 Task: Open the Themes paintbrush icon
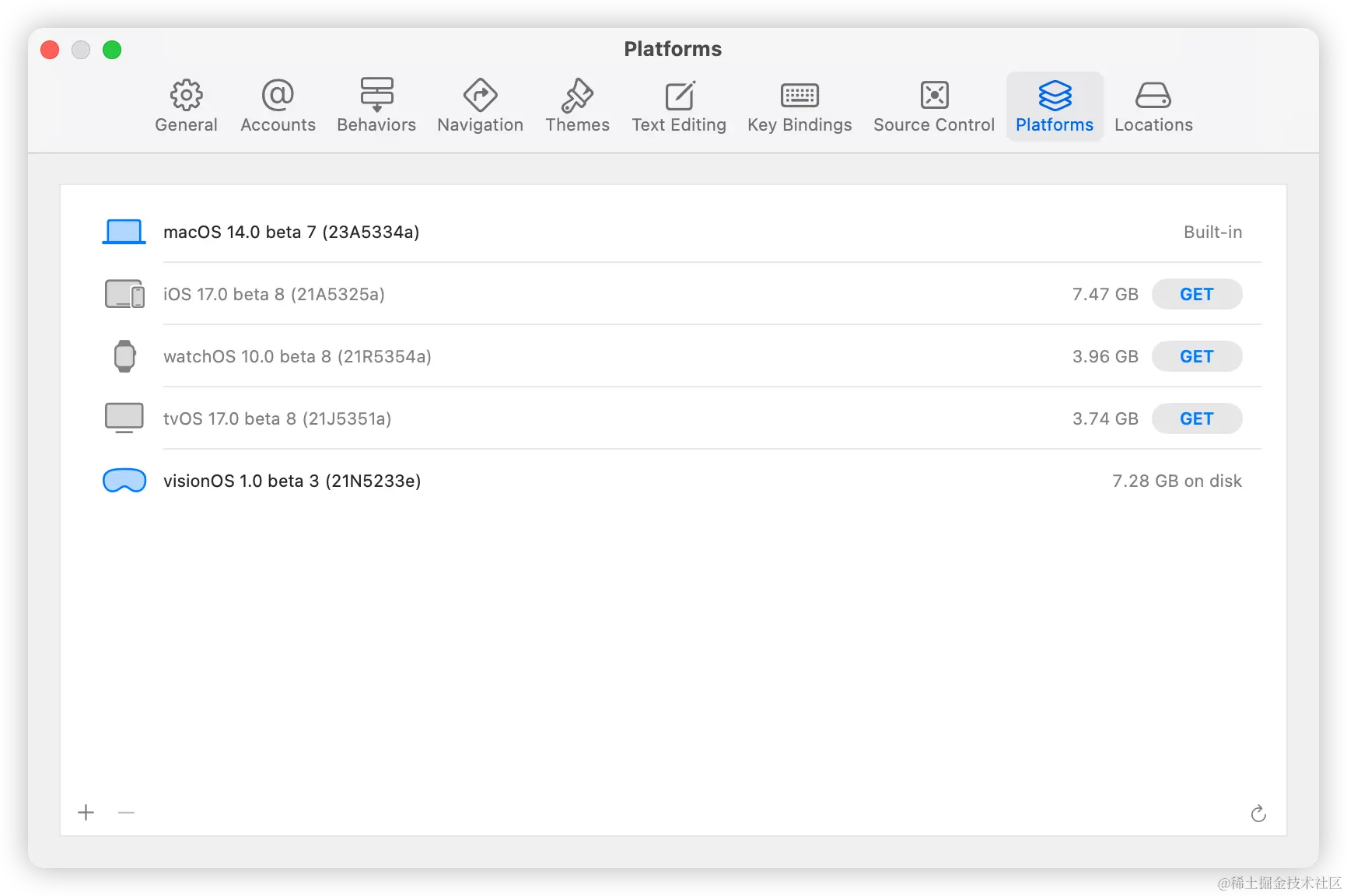coord(577,95)
